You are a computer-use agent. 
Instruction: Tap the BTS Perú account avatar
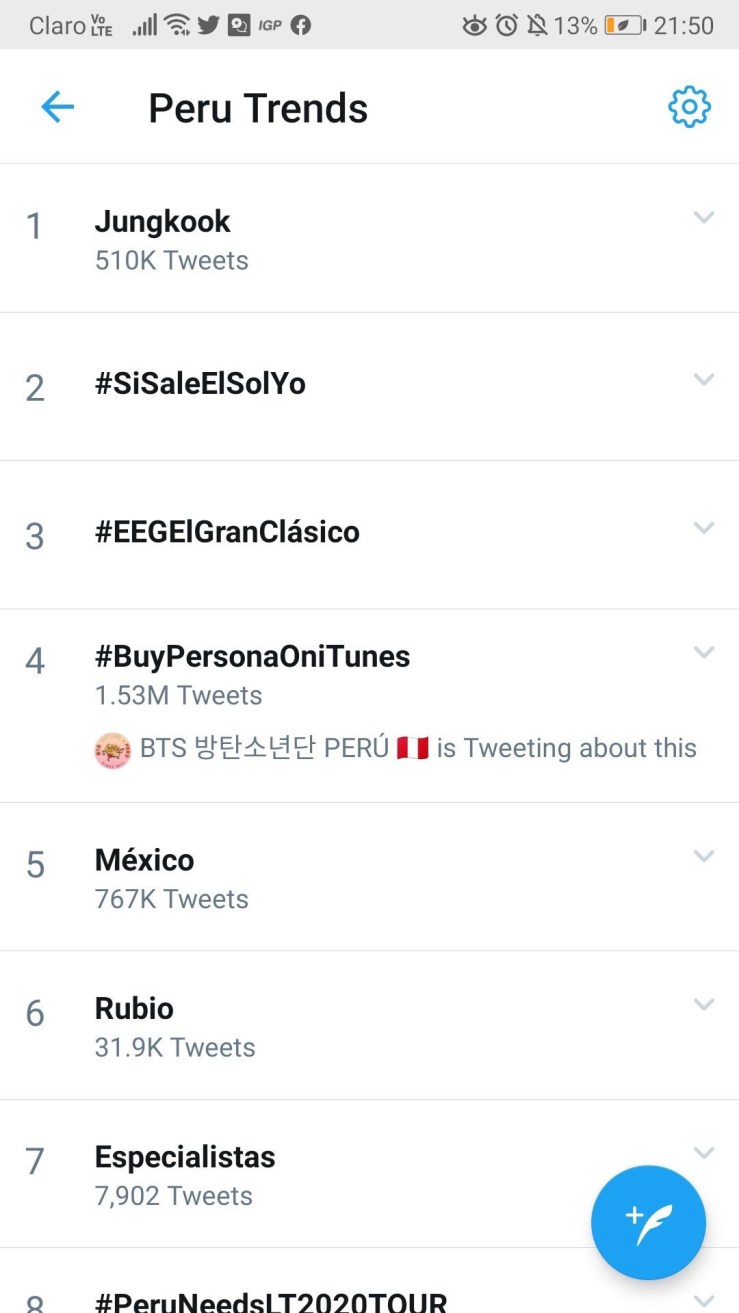(x=113, y=750)
